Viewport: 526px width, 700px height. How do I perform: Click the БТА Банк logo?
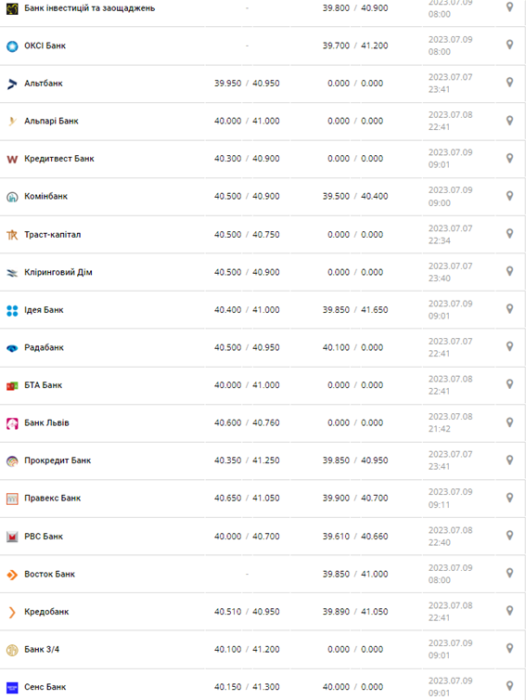click(x=12, y=386)
